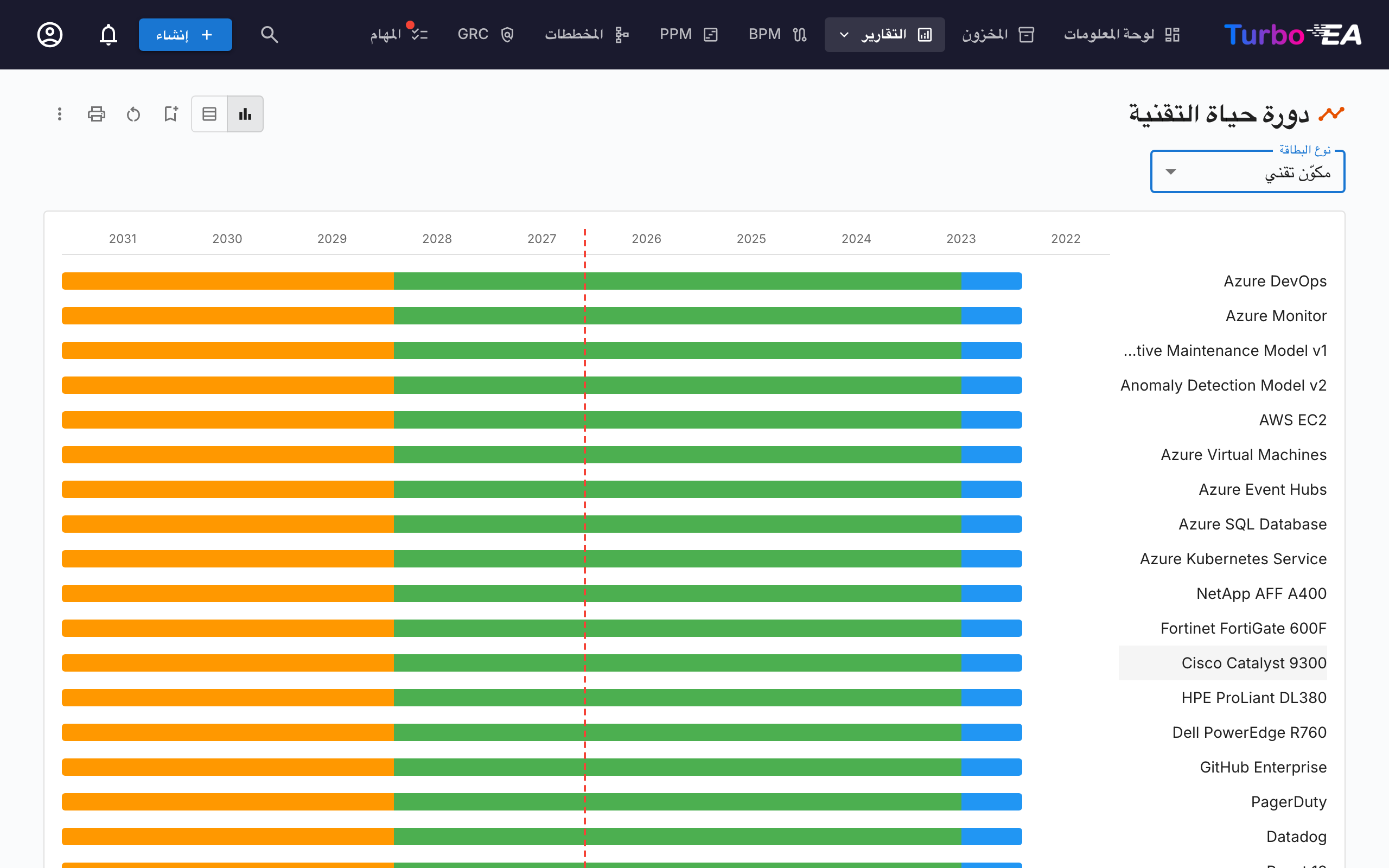Go to لوحة المعلومات dashboard
Screen dimensions: 1389x868
tap(1122, 34)
